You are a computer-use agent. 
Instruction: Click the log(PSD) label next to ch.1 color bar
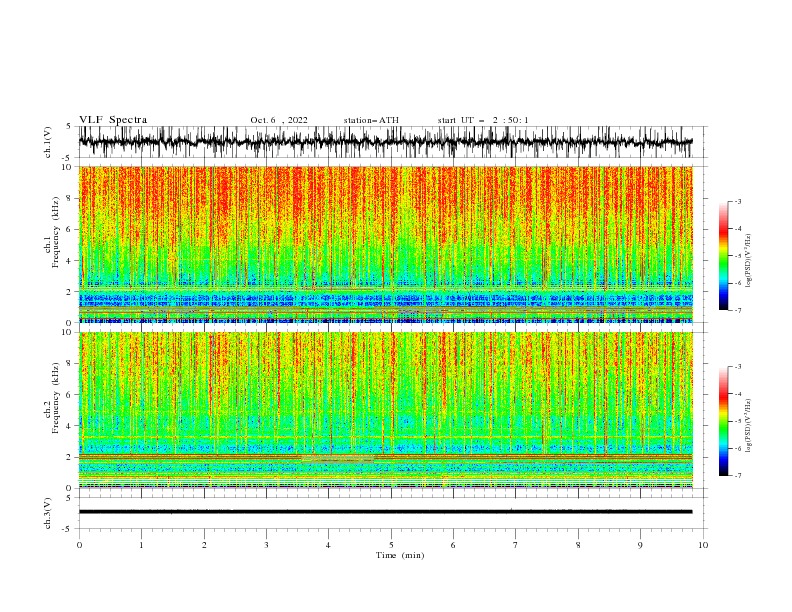click(x=748, y=261)
